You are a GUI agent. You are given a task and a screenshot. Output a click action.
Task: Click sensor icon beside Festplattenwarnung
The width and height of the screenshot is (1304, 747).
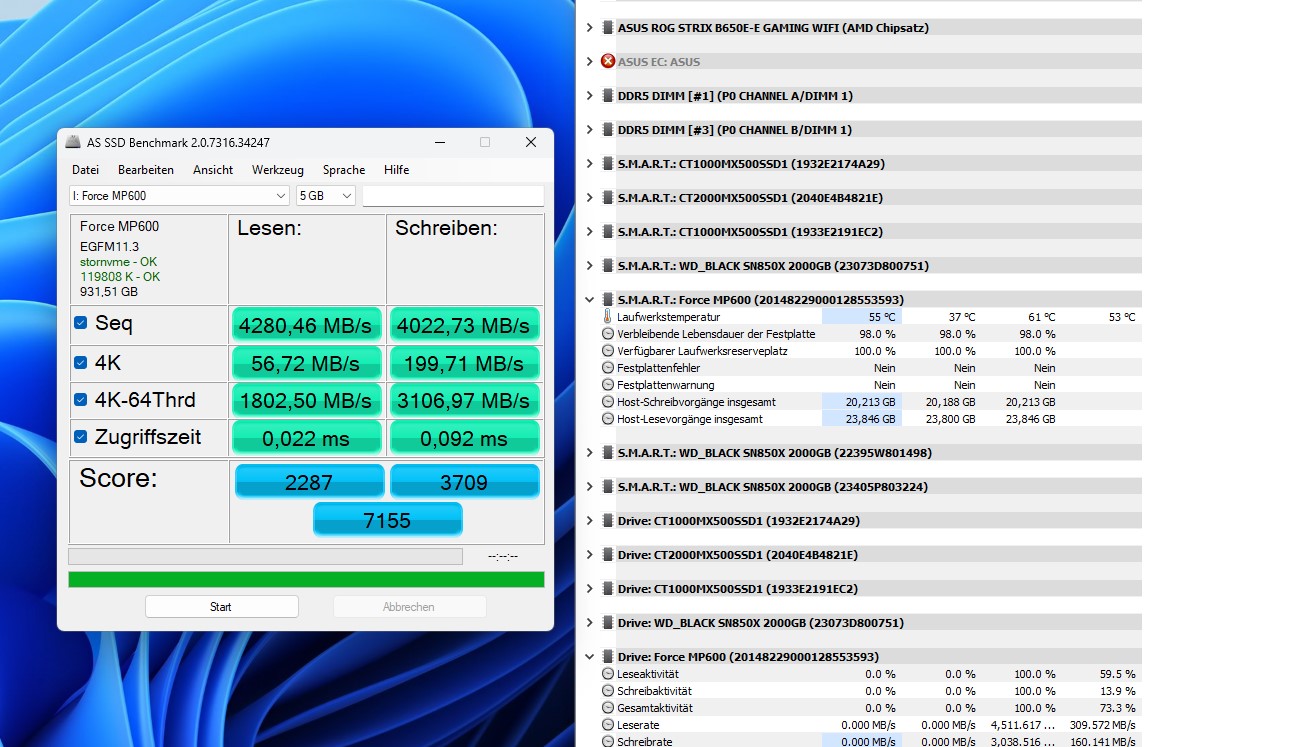tap(608, 385)
